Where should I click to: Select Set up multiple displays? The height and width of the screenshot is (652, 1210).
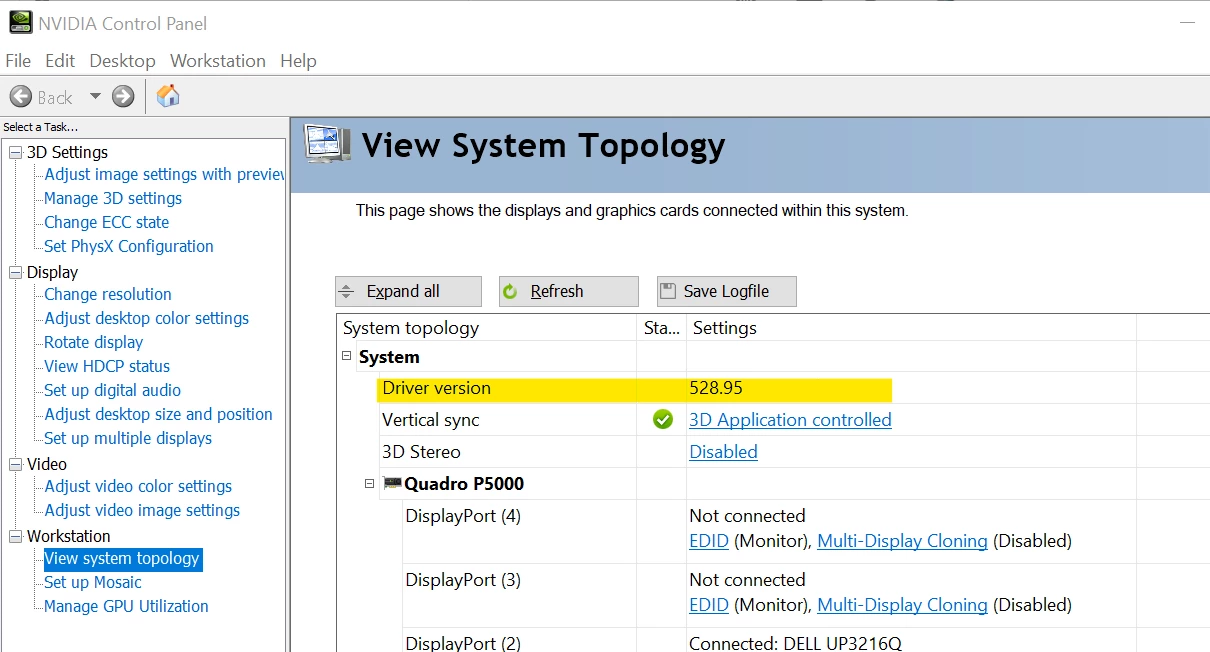coord(128,438)
